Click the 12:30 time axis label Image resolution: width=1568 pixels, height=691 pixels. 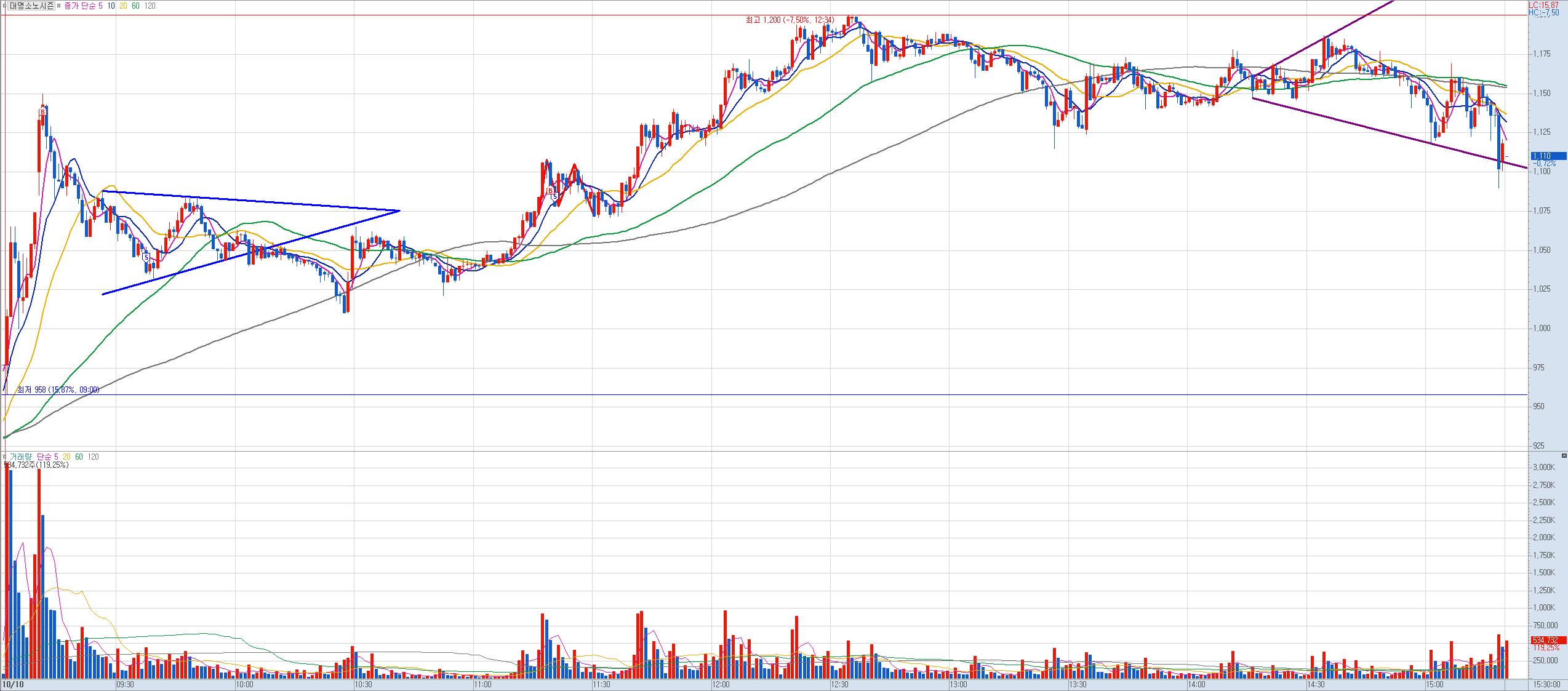(x=839, y=684)
